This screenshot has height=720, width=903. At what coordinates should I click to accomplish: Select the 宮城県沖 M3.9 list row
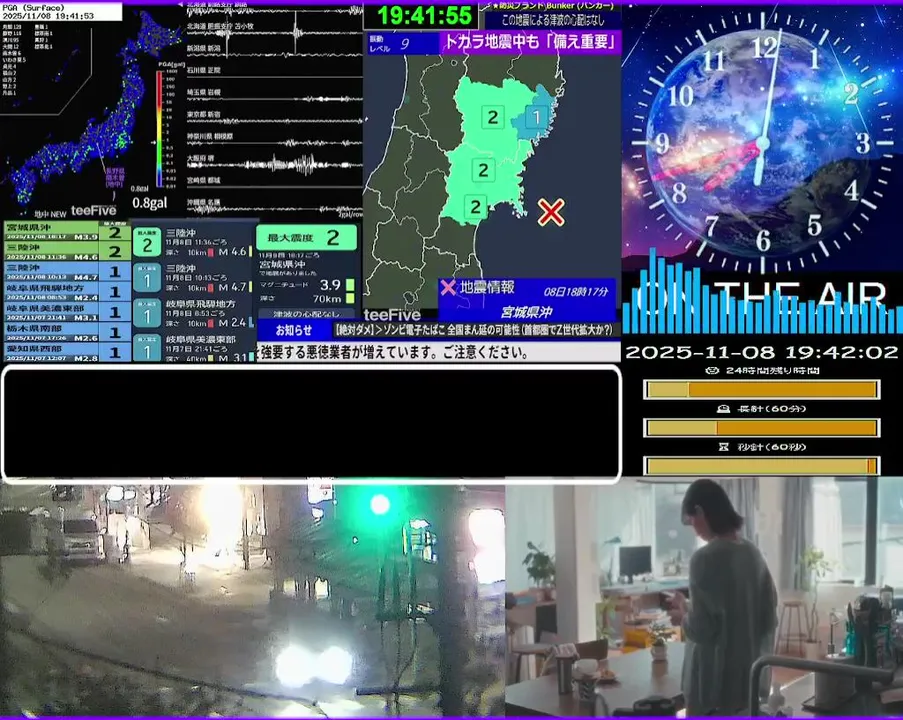click(67, 232)
